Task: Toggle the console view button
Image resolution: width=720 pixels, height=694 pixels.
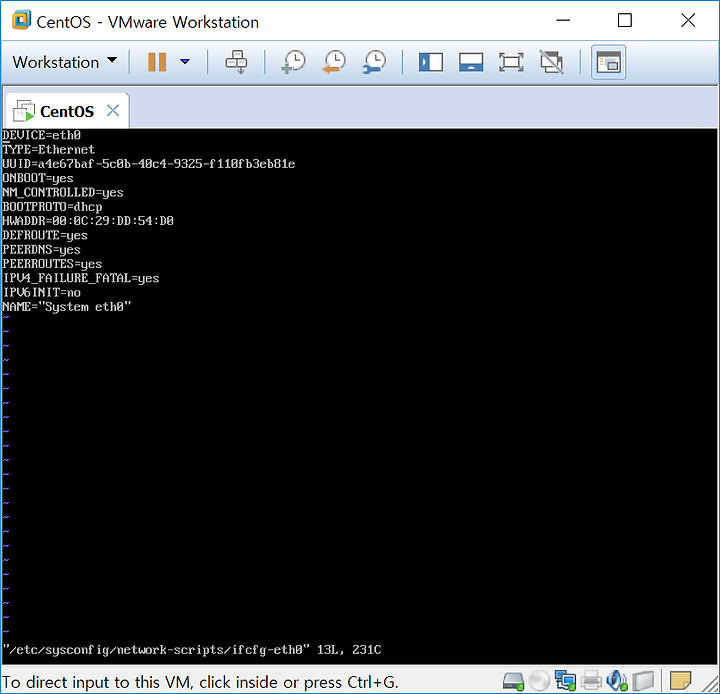Action: tap(608, 62)
